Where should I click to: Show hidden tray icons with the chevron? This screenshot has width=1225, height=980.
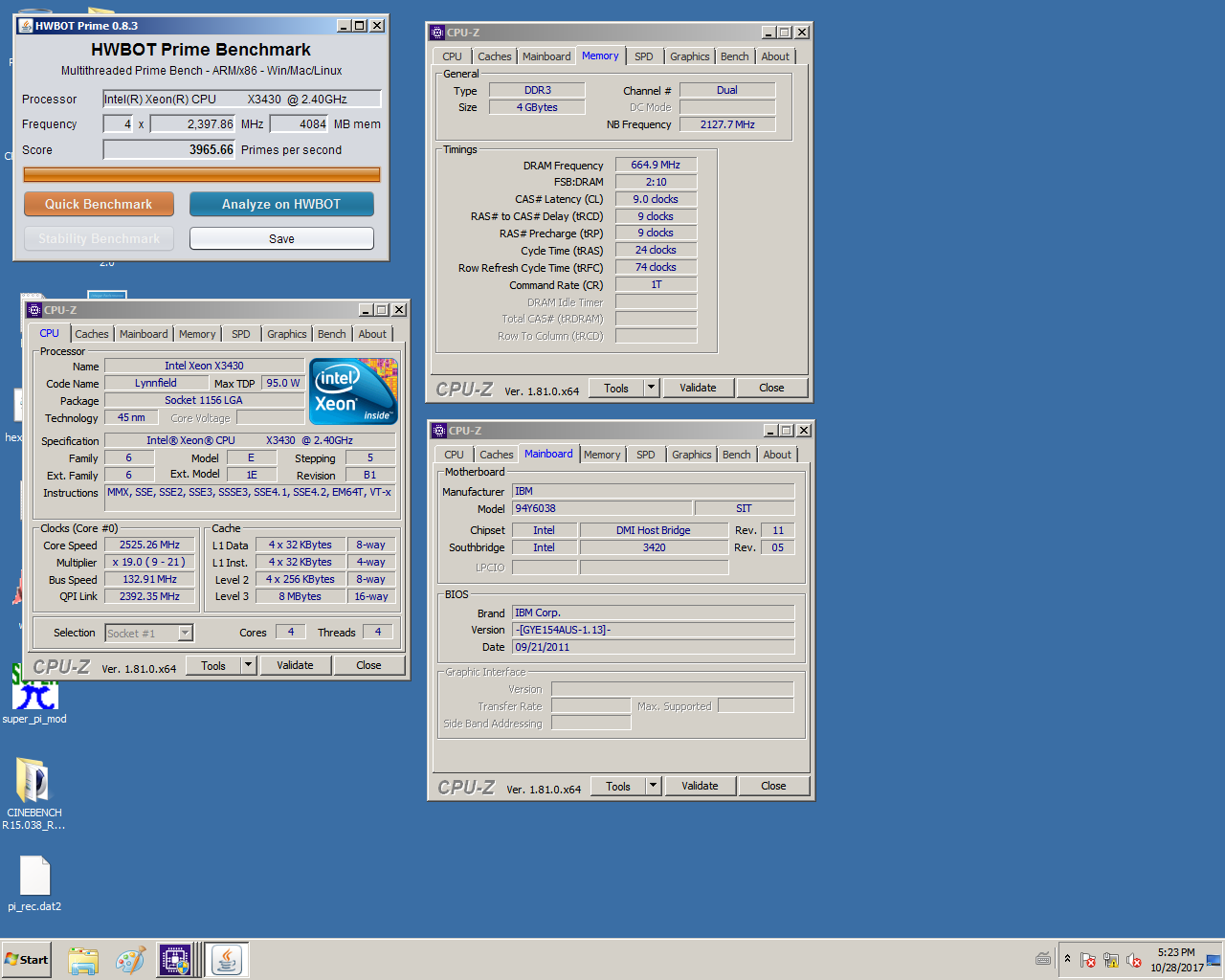pyautogui.click(x=1067, y=959)
